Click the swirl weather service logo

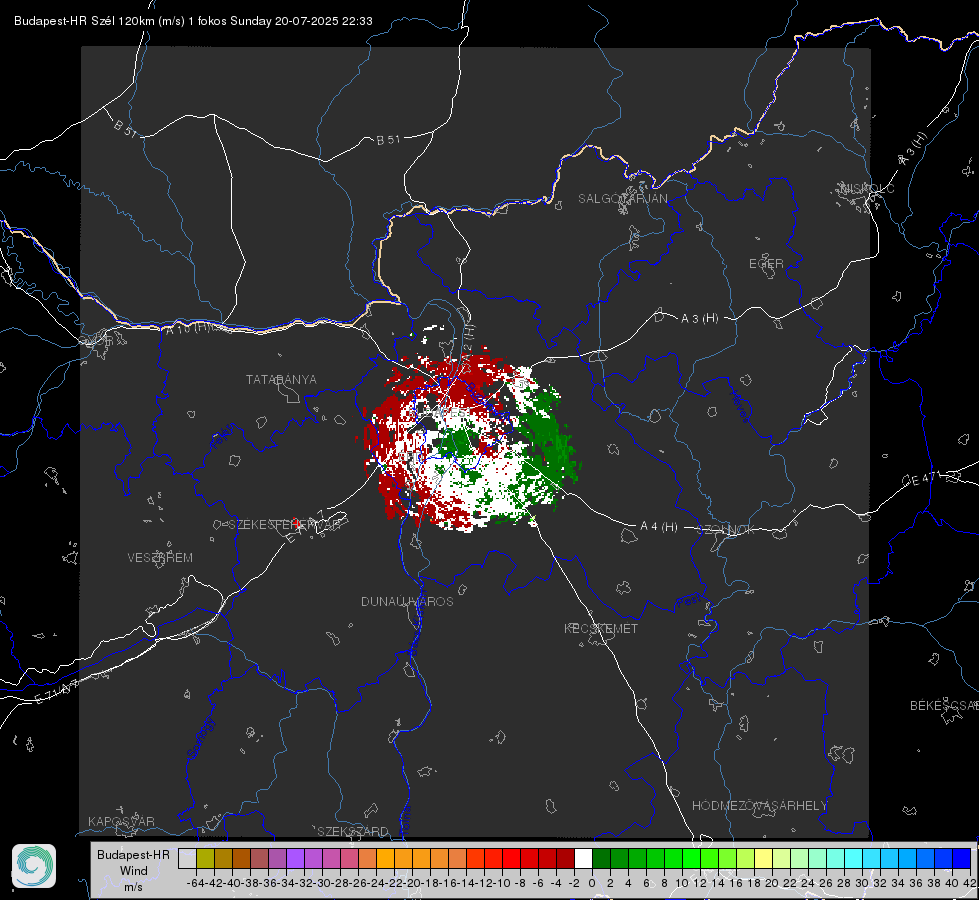(34, 866)
